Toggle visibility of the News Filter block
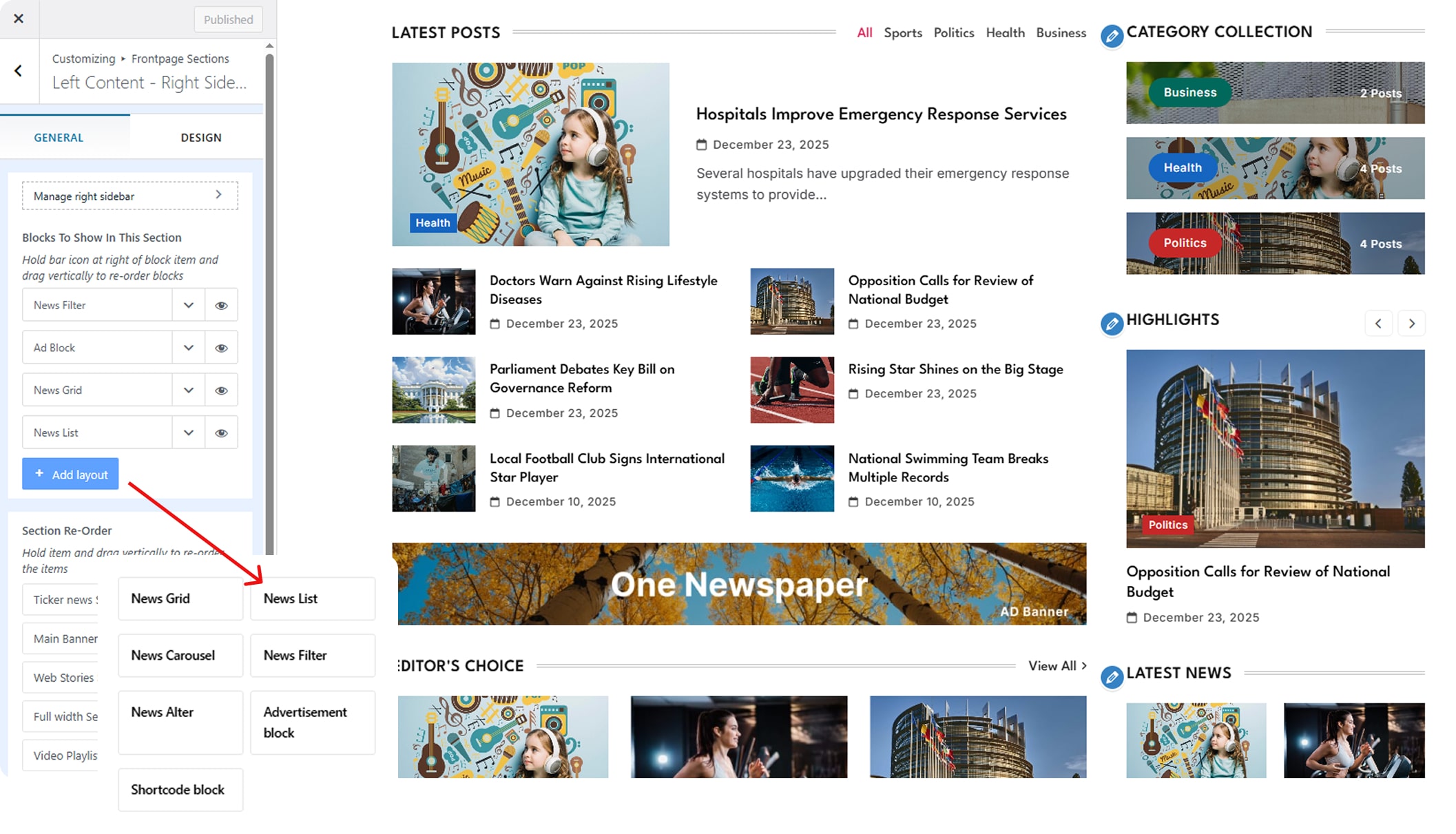Image resolution: width=1456 pixels, height=834 pixels. pos(221,305)
